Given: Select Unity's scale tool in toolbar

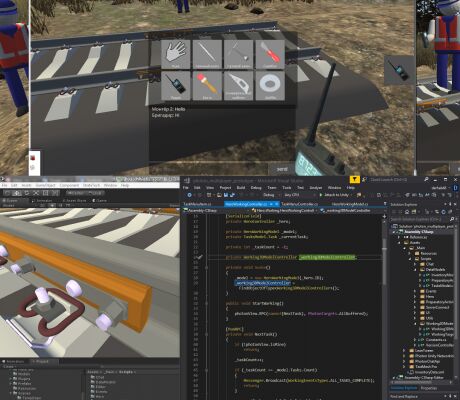Looking at the screenshot, I should [36, 193].
